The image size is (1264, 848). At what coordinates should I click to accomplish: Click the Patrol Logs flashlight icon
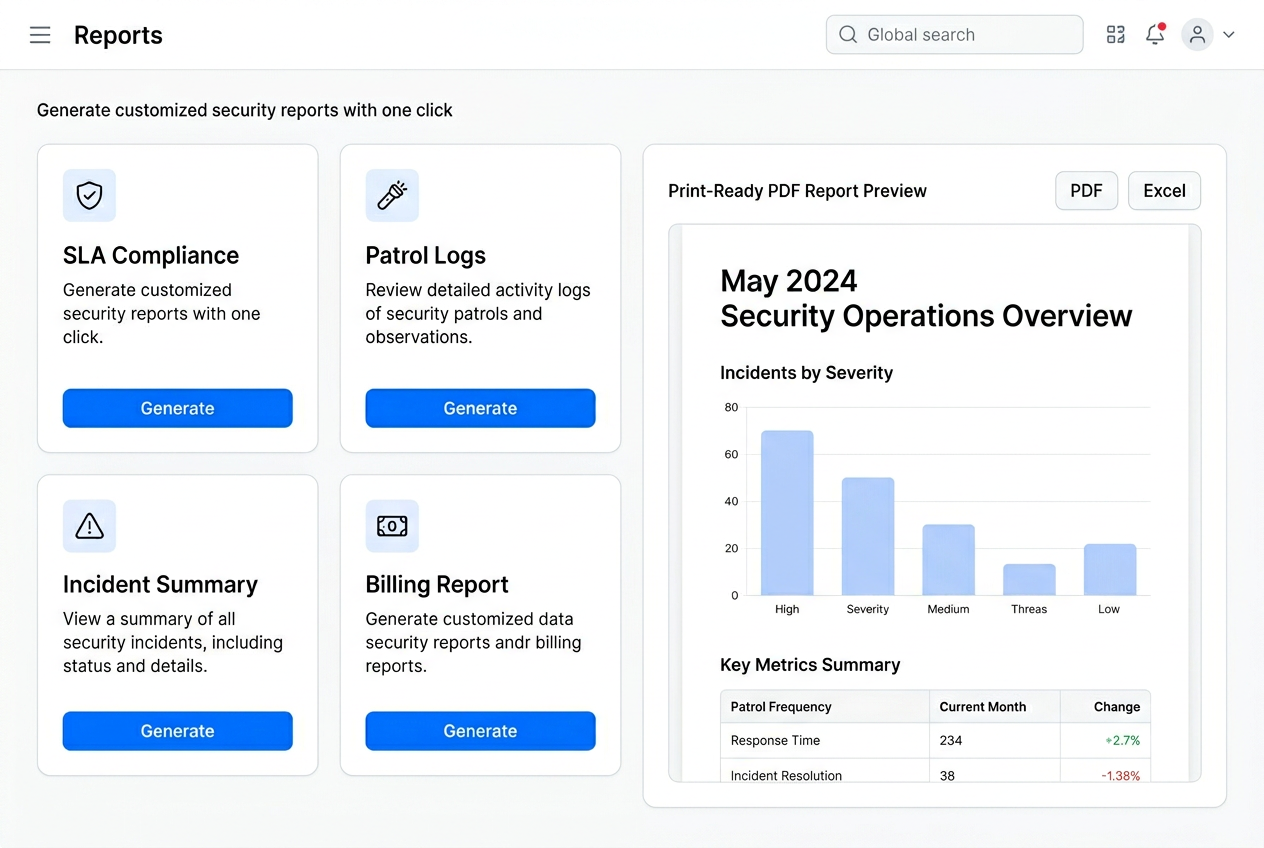tap(392, 195)
